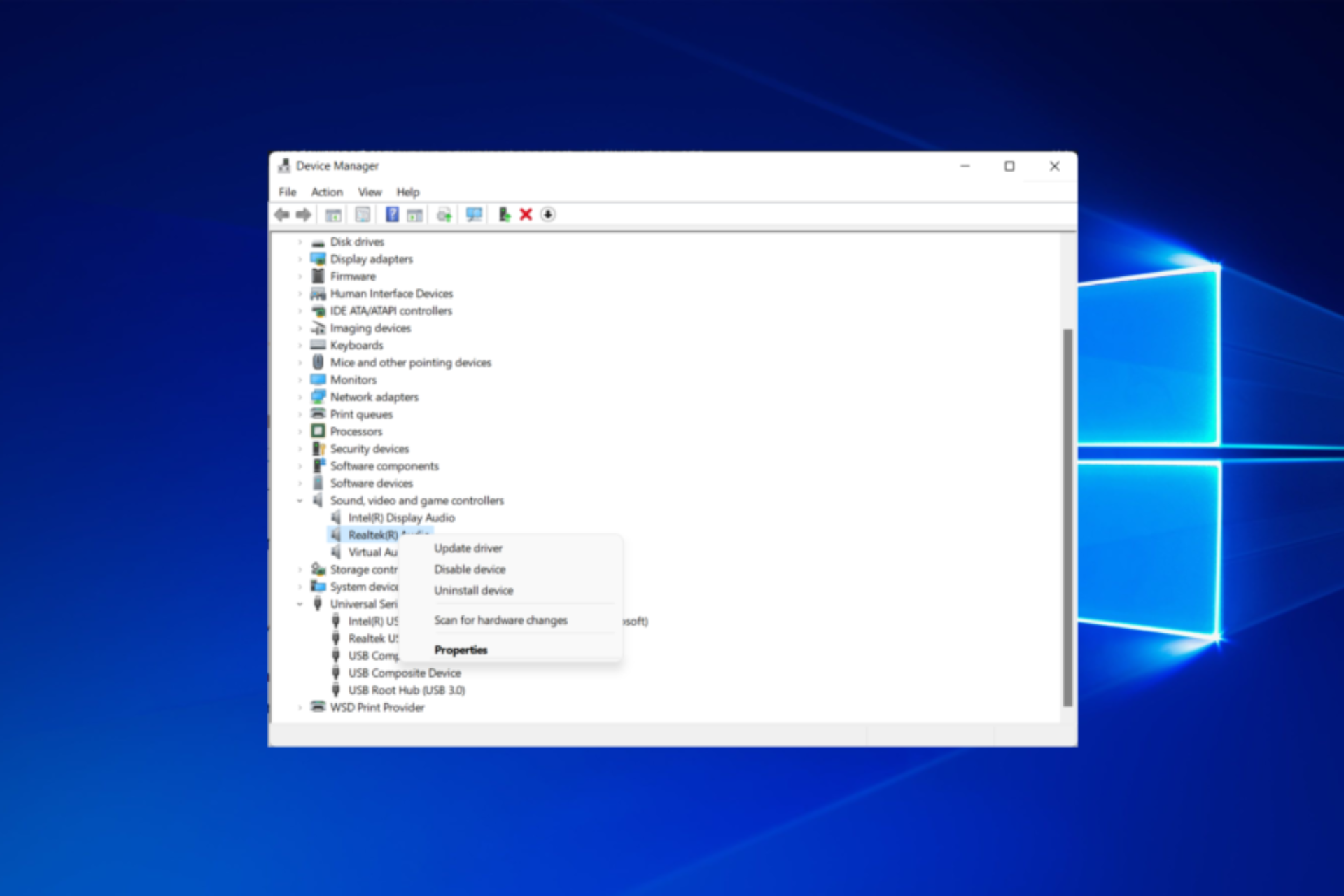1344x896 pixels.
Task: Click the Scan for hardware changes toolbar icon
Action: (473, 215)
